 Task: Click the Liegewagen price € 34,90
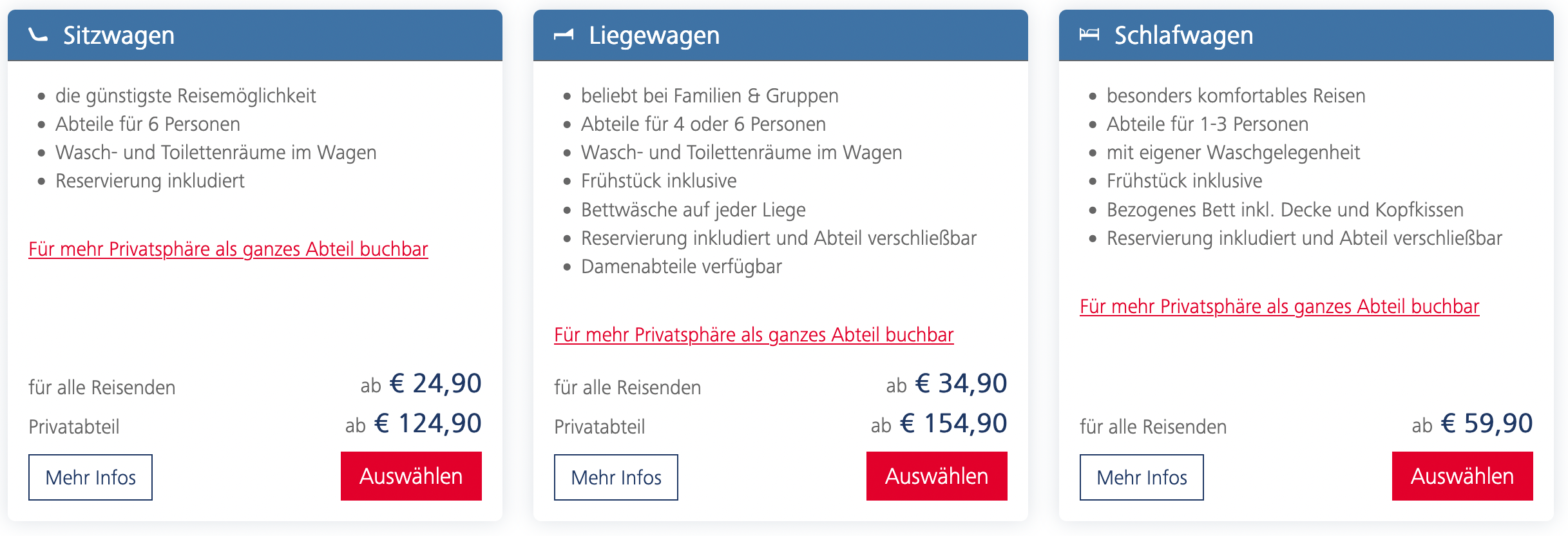pos(961,384)
